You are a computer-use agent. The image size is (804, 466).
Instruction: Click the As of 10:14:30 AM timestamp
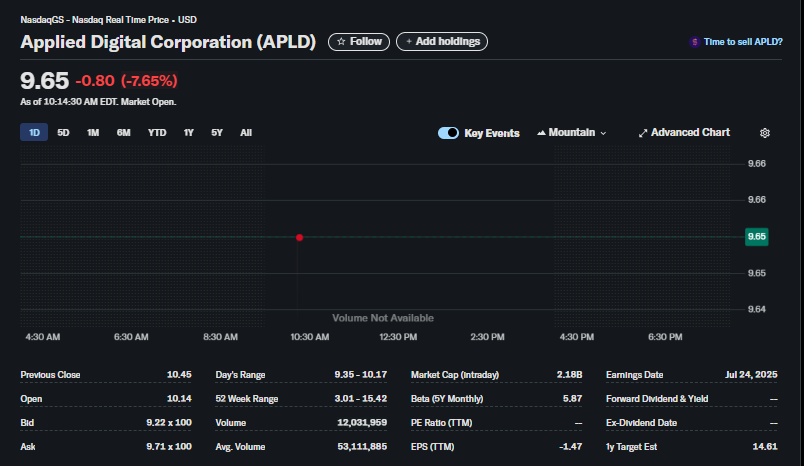[x=98, y=102]
